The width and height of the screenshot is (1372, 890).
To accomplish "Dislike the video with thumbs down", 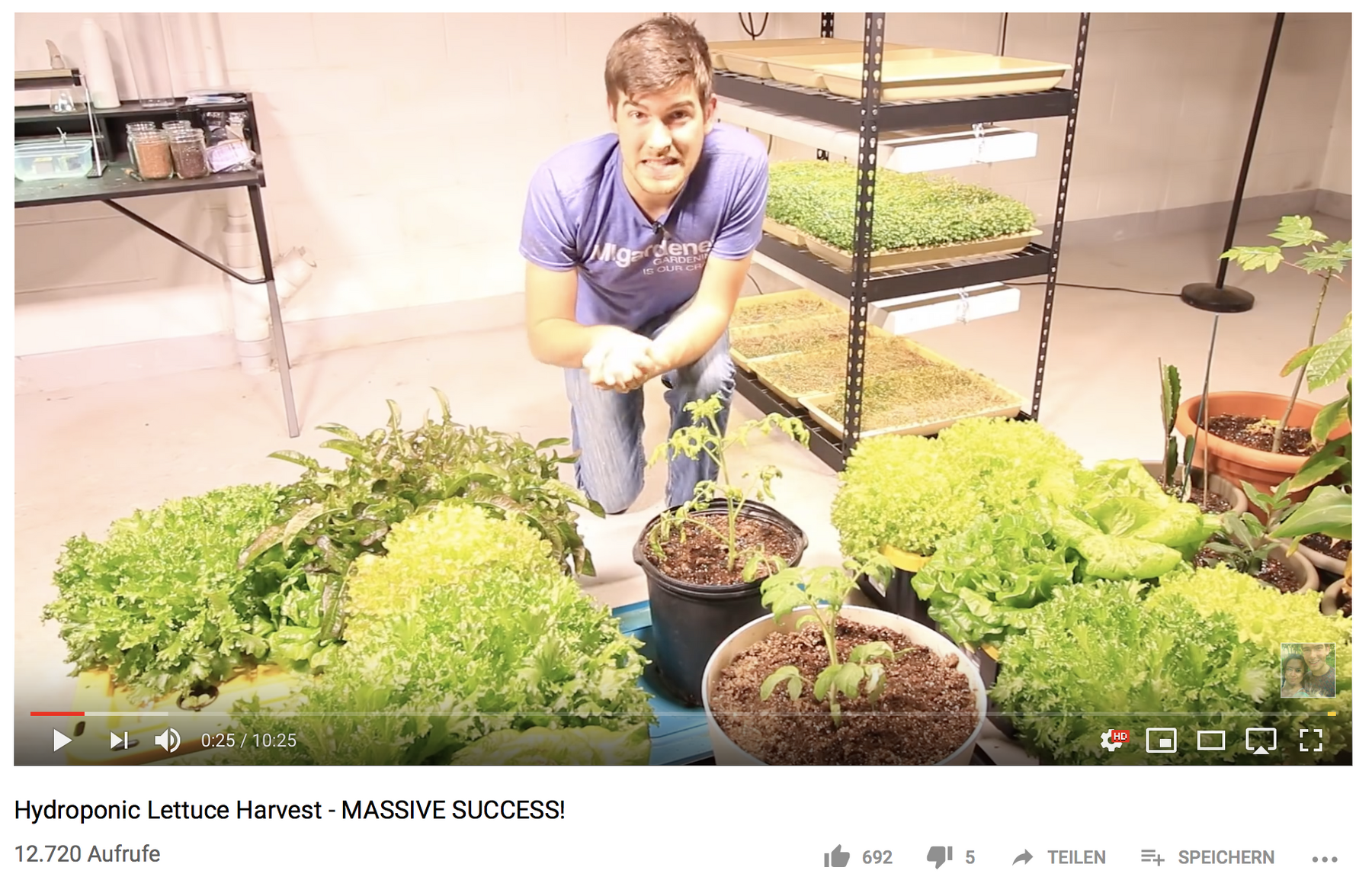I will (939, 858).
